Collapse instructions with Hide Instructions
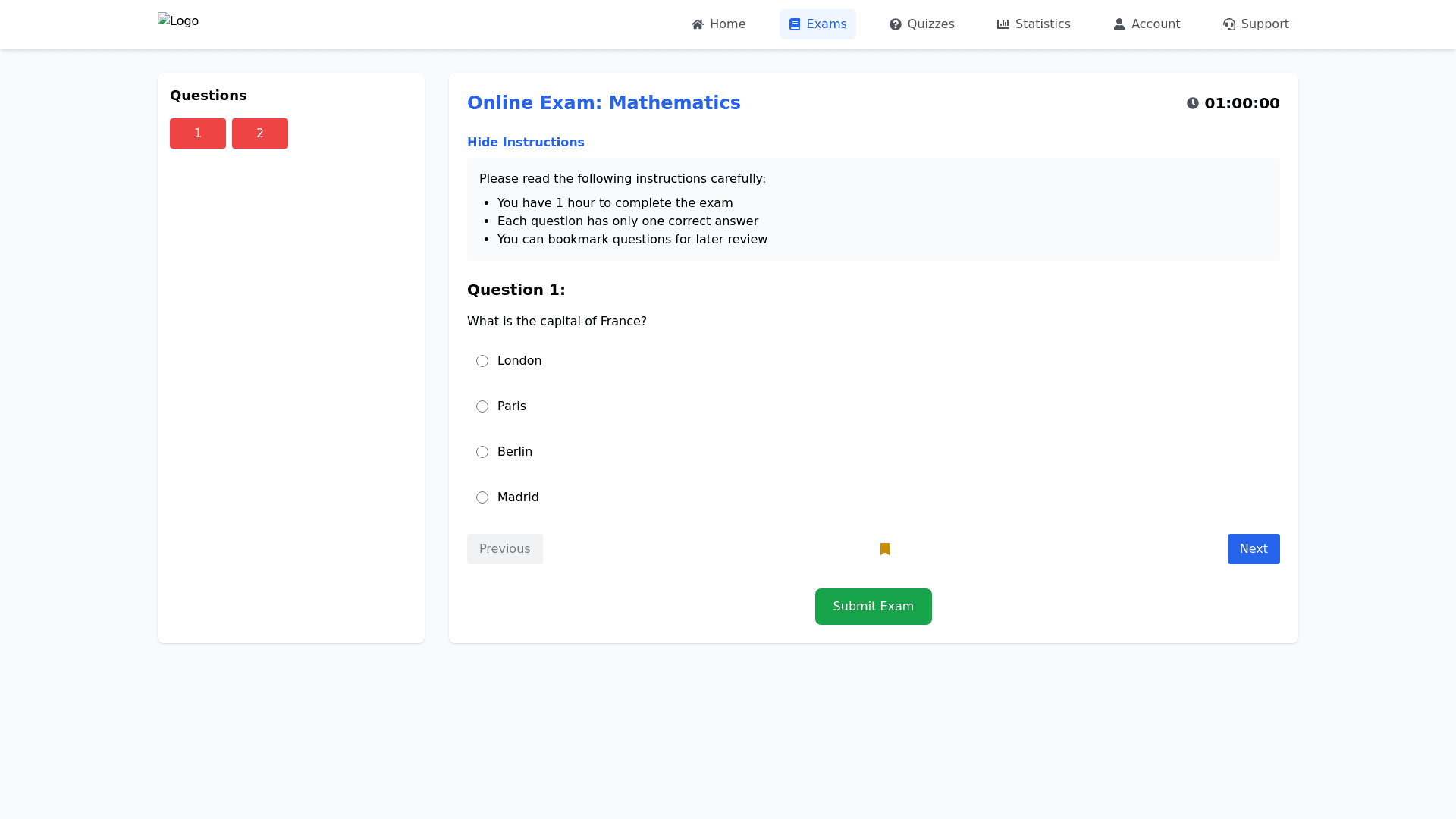Image resolution: width=1456 pixels, height=819 pixels. point(526,143)
